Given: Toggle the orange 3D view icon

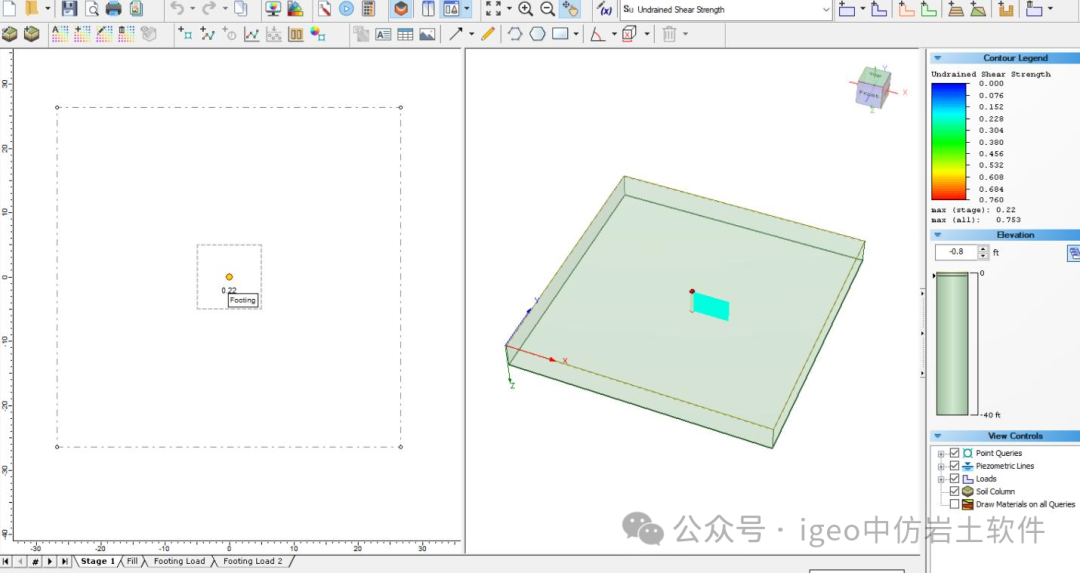Looking at the screenshot, I should [x=401, y=9].
